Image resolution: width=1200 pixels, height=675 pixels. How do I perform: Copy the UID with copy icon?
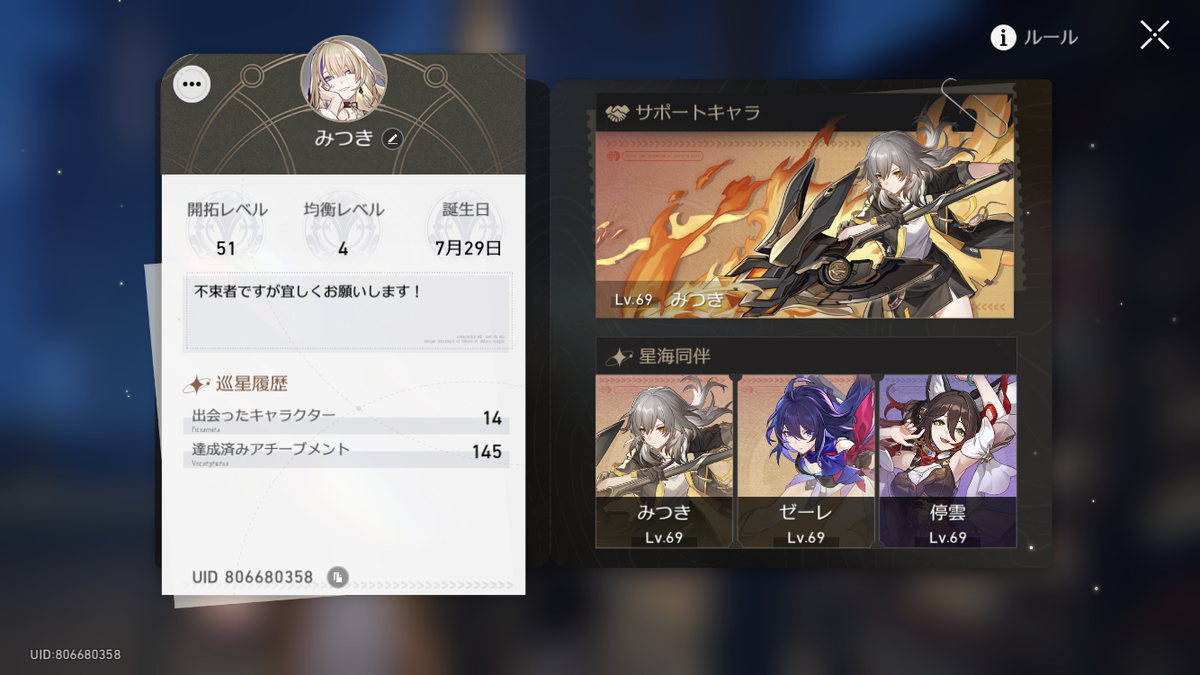[x=338, y=577]
